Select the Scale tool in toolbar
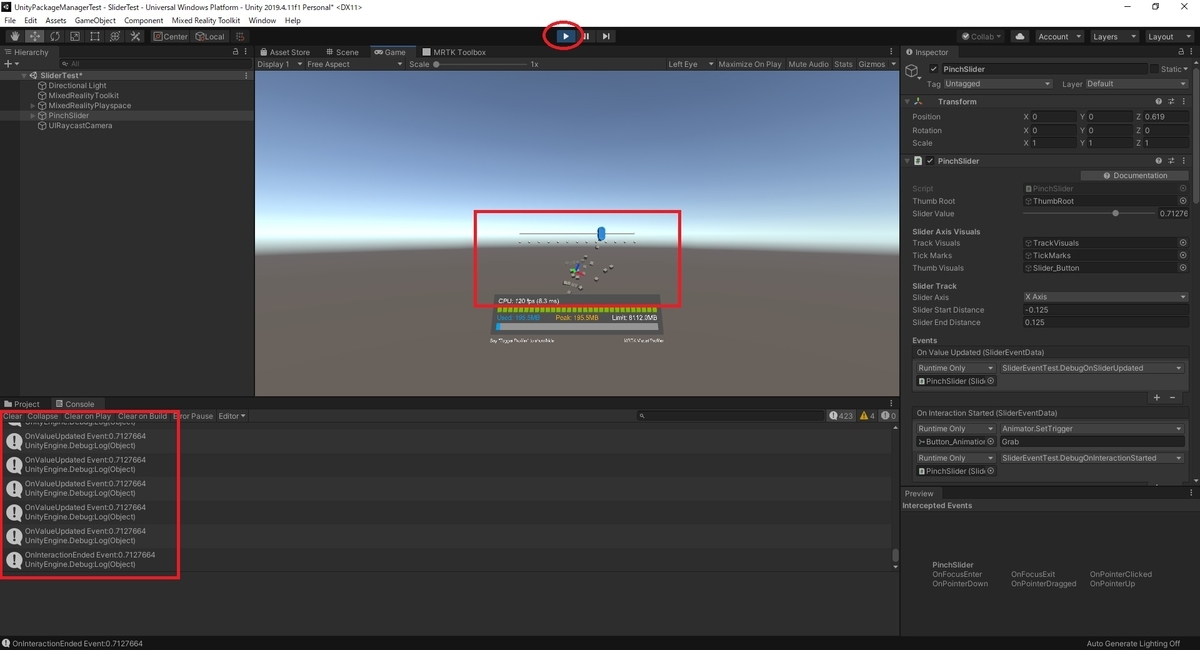Viewport: 1200px width, 650px height. pos(74,37)
